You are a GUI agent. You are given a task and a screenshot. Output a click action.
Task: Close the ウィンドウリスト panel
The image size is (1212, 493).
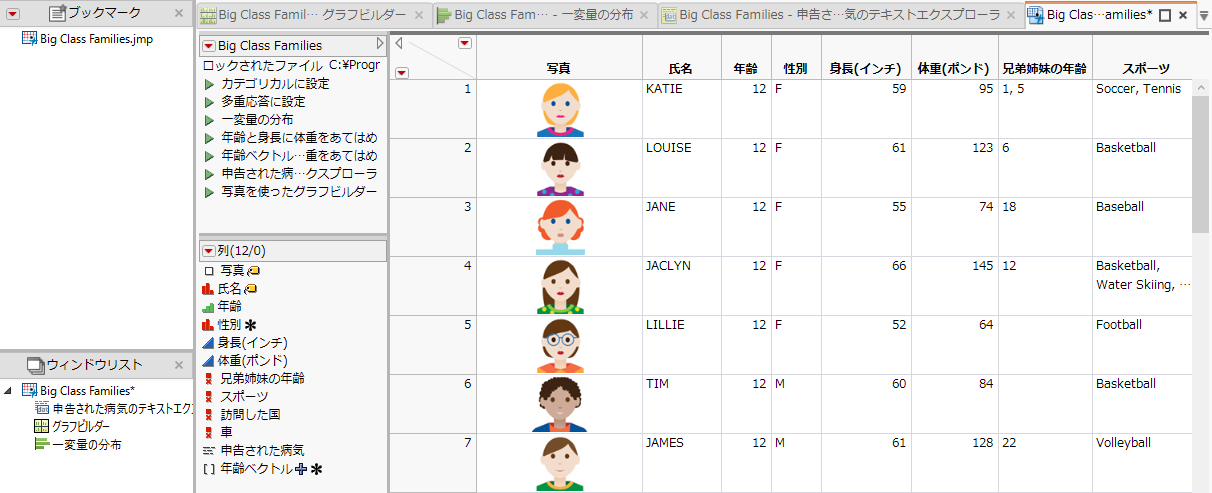(178, 365)
